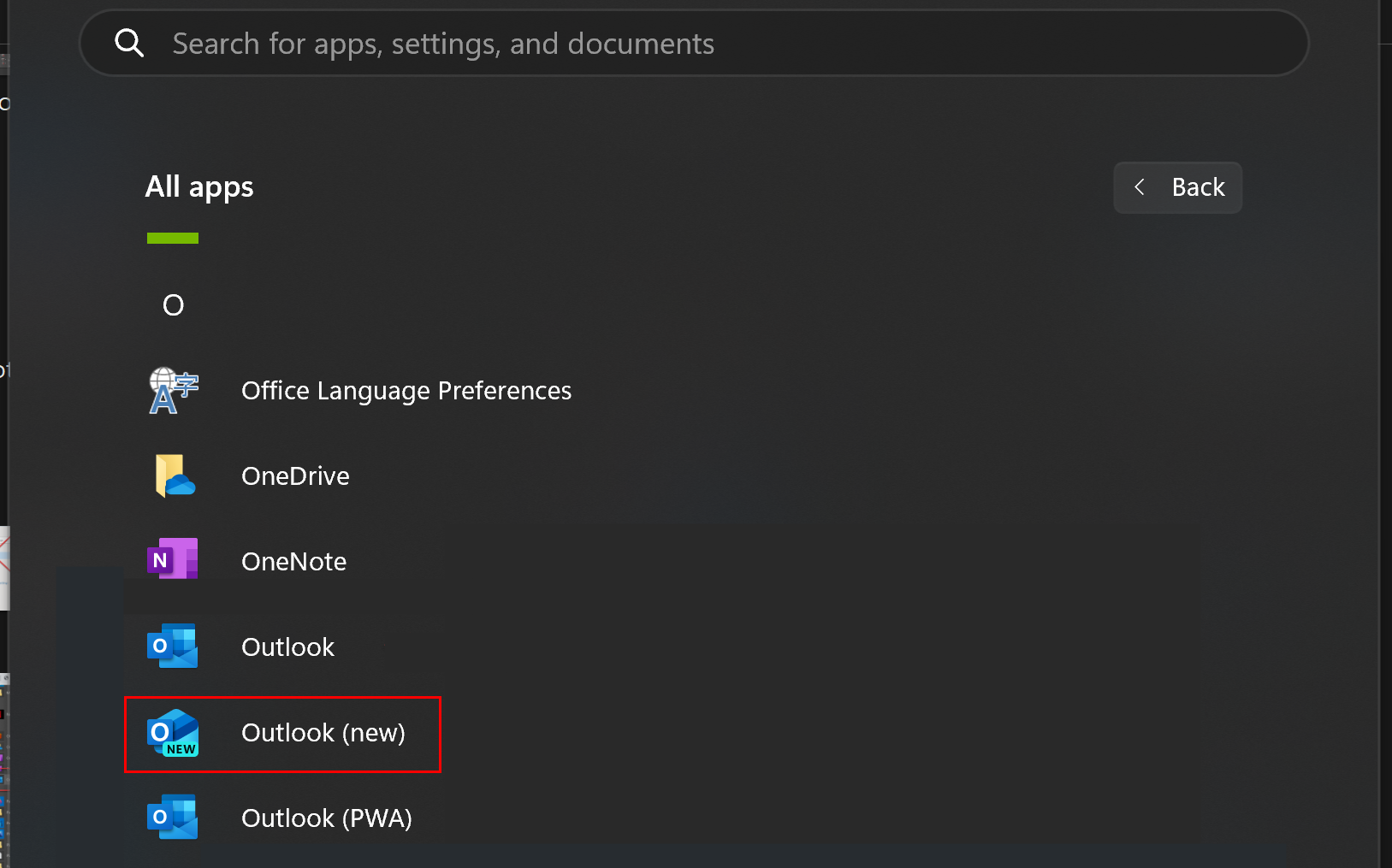Click the green accent bar under All apps
This screenshot has width=1392, height=868.
[x=173, y=239]
